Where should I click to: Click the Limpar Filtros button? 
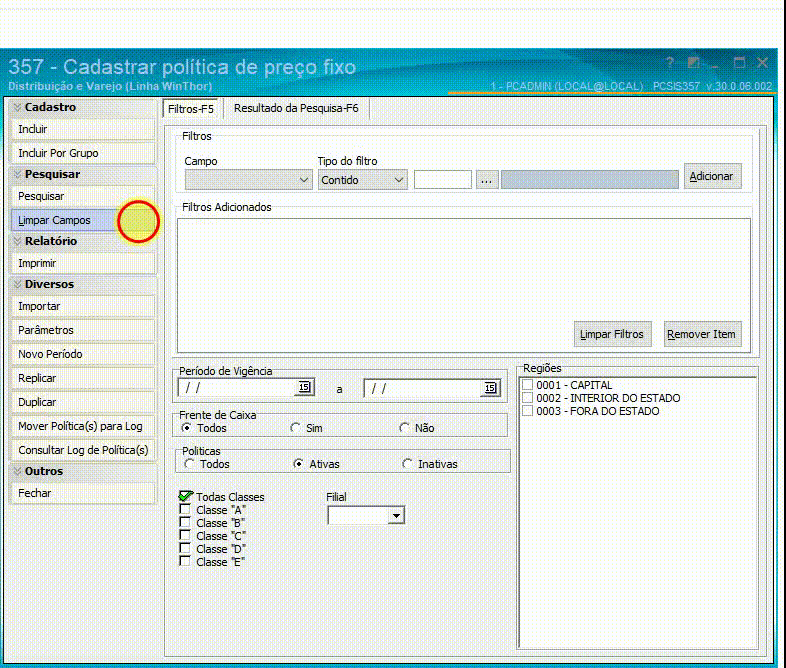click(x=613, y=334)
